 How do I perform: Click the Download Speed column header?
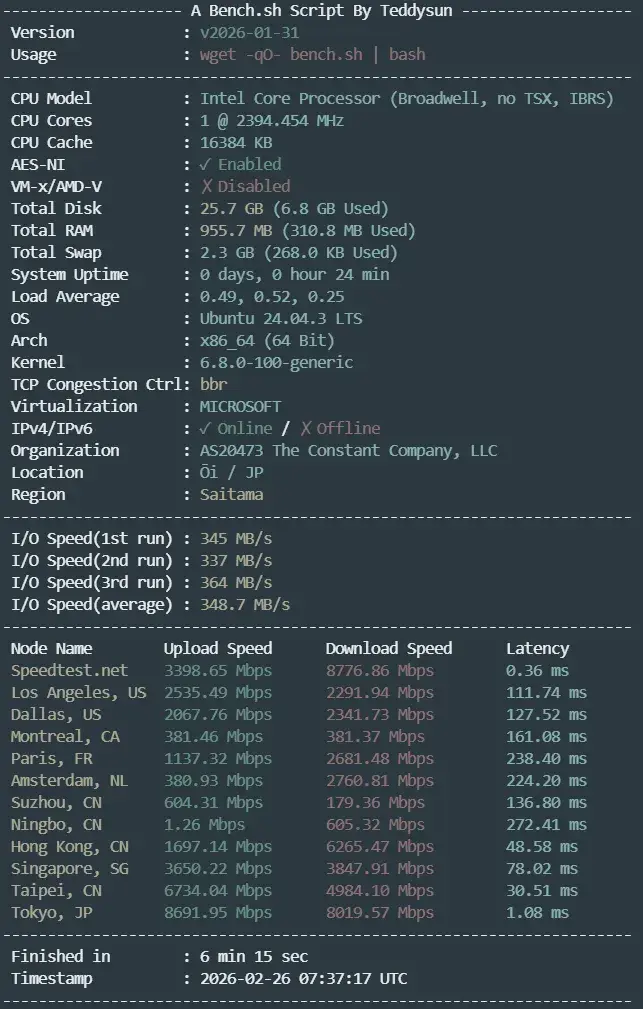click(x=389, y=648)
